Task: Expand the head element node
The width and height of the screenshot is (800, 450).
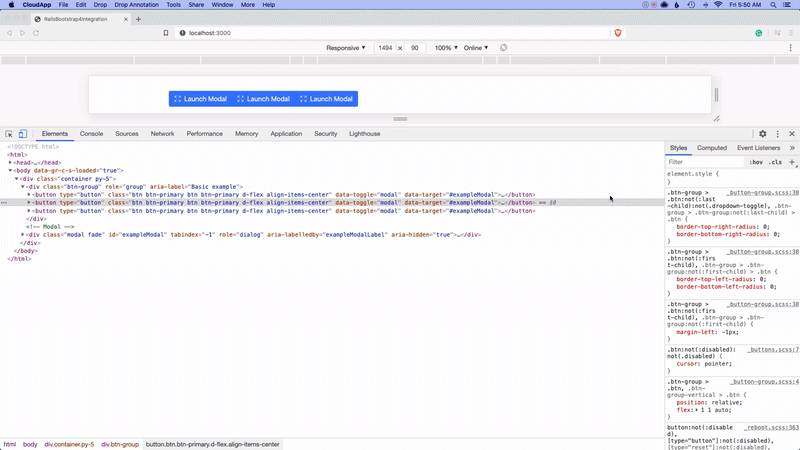Action: tap(12, 162)
